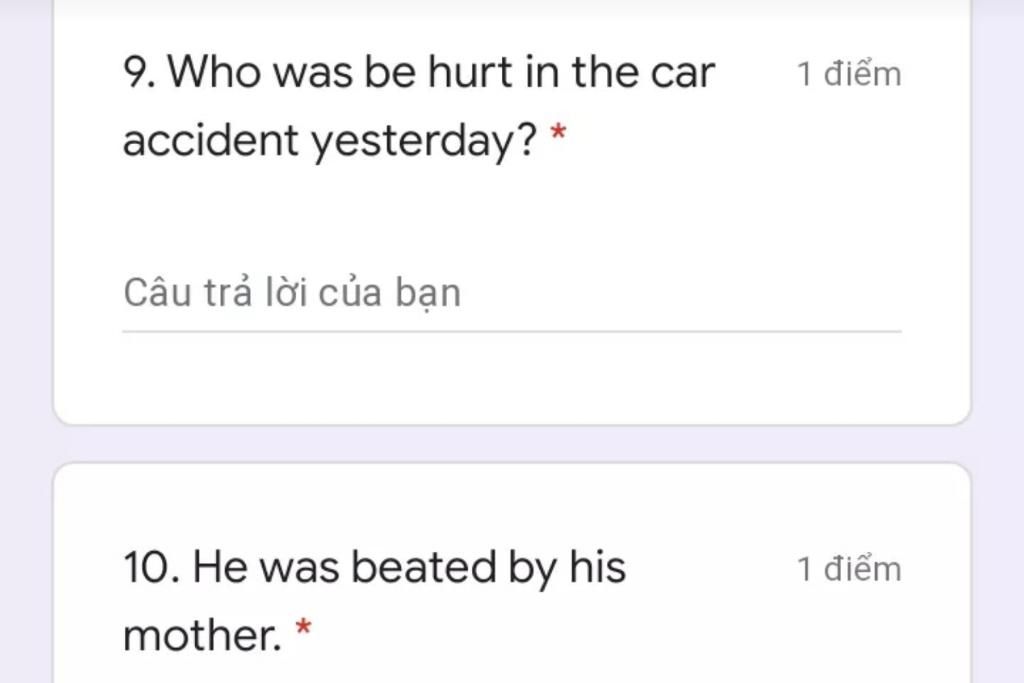Image resolution: width=1024 pixels, height=683 pixels.
Task: Click the word "bạn" in the answer placeholder
Action: (428, 294)
